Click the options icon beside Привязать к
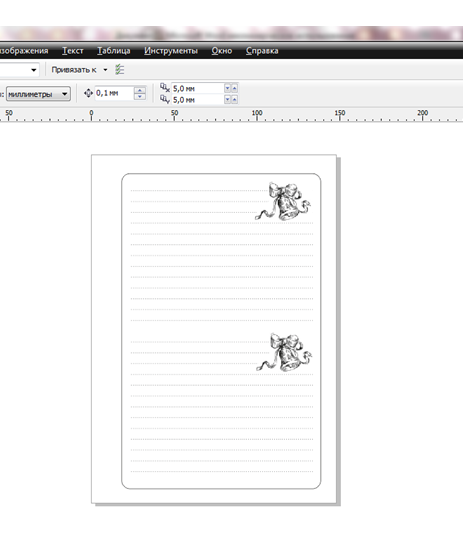Image resolution: width=463 pixels, height=551 pixels. [x=120, y=70]
